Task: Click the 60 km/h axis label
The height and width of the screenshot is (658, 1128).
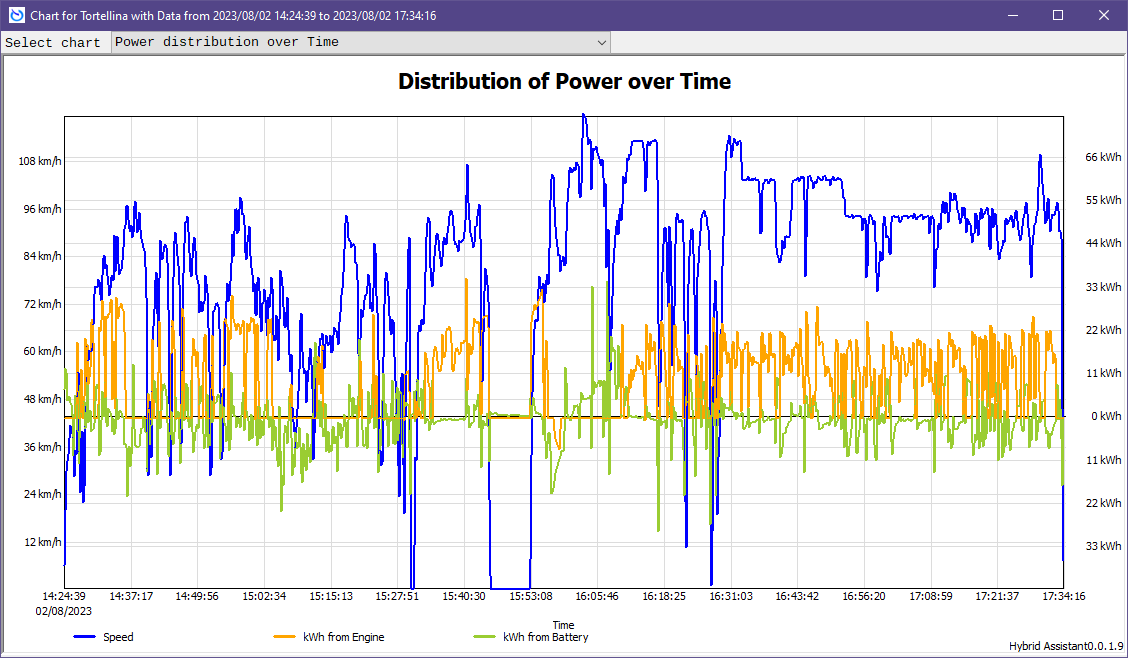Action: click(42, 351)
